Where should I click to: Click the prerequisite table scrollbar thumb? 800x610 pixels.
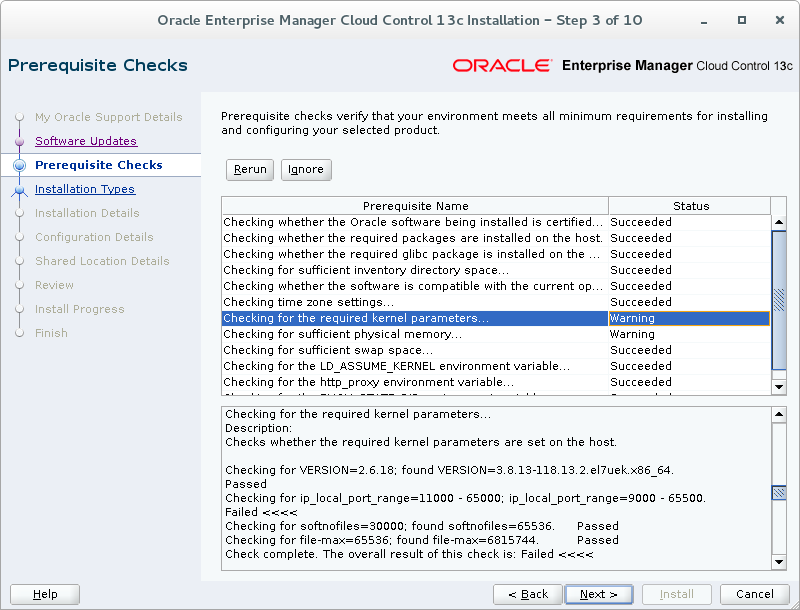coord(779,300)
